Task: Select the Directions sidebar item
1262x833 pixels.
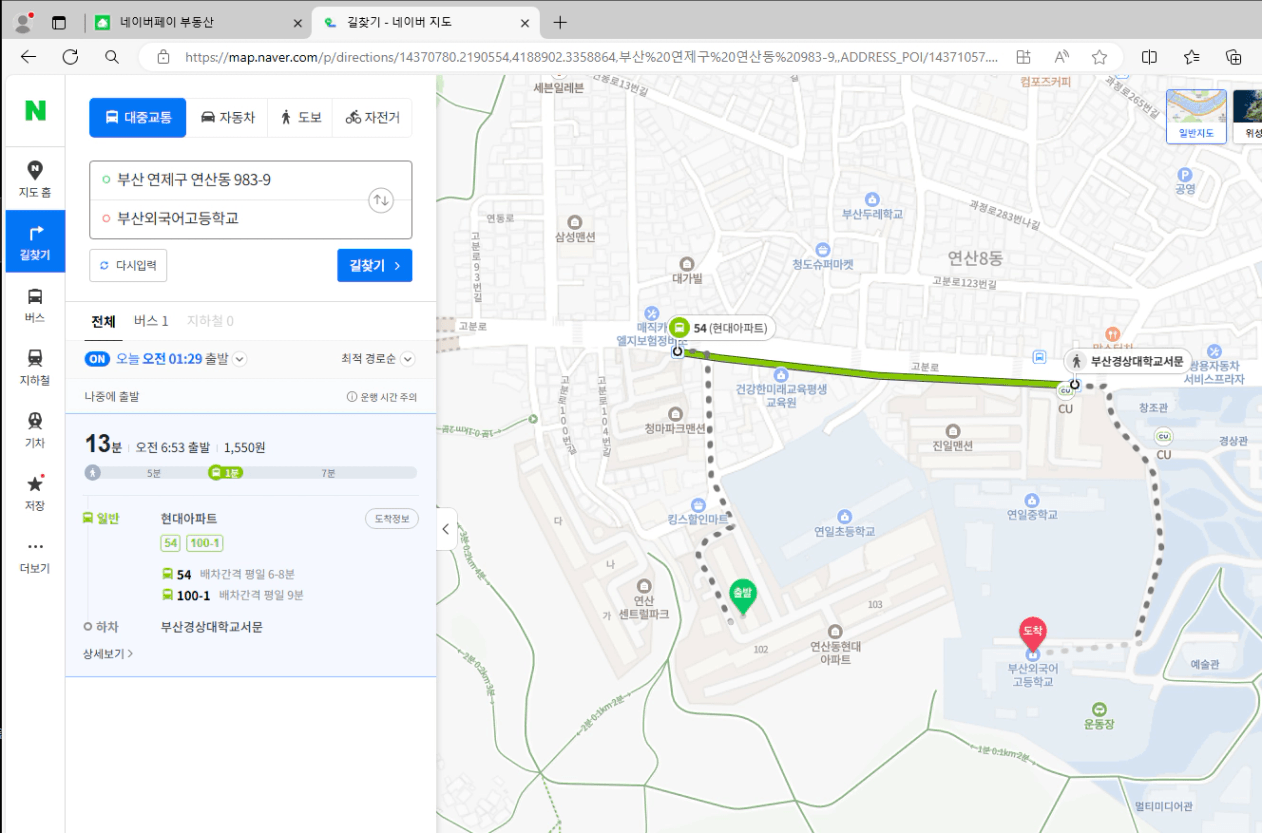Action: tap(35, 241)
